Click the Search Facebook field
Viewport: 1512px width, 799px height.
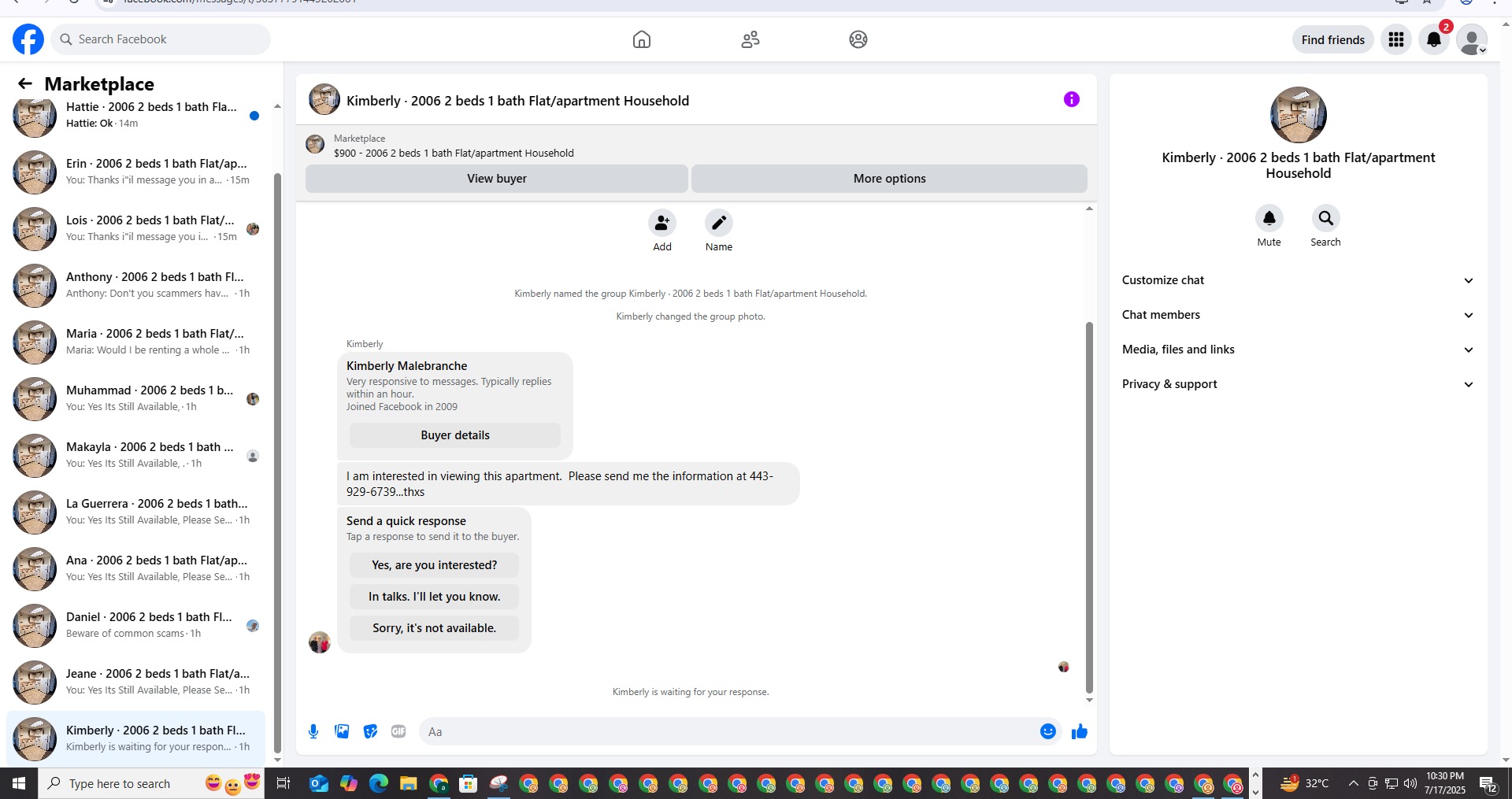coord(161,39)
